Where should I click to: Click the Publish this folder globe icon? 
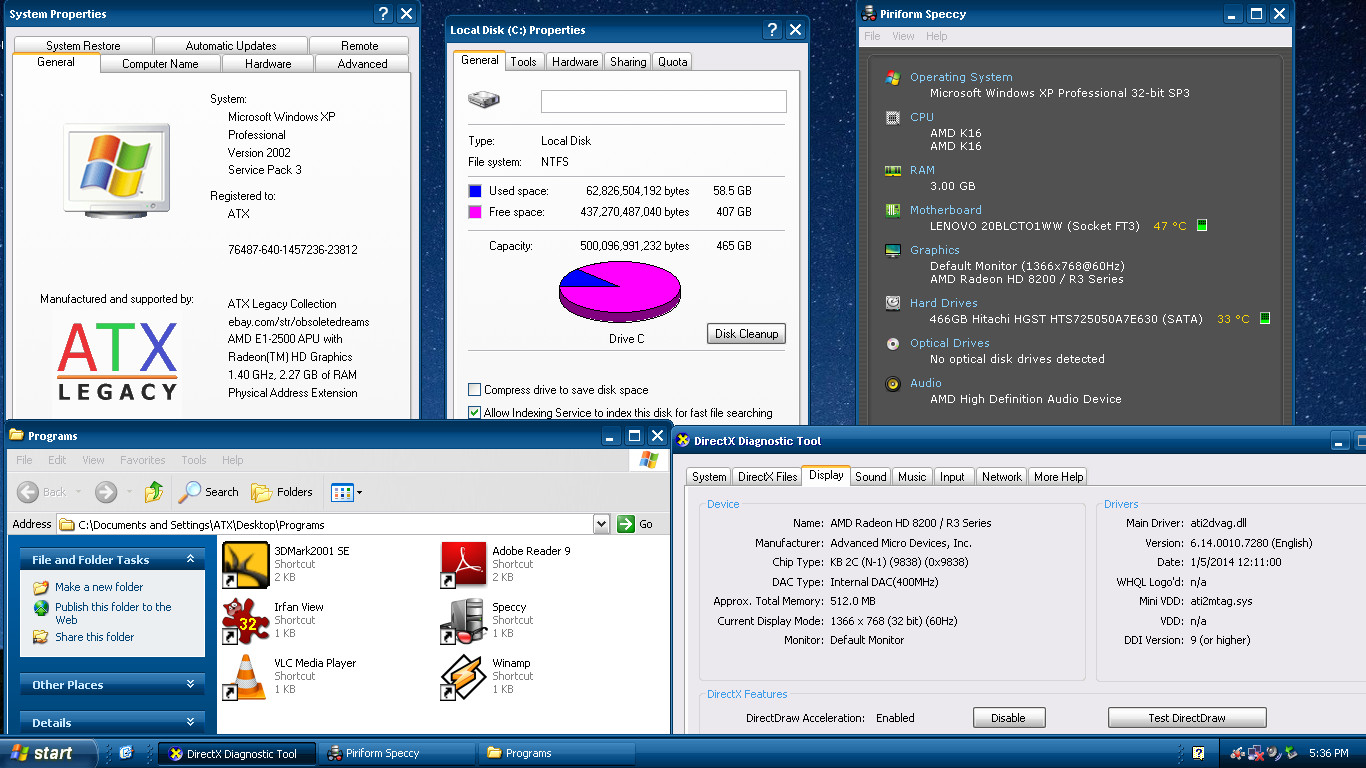pos(41,607)
